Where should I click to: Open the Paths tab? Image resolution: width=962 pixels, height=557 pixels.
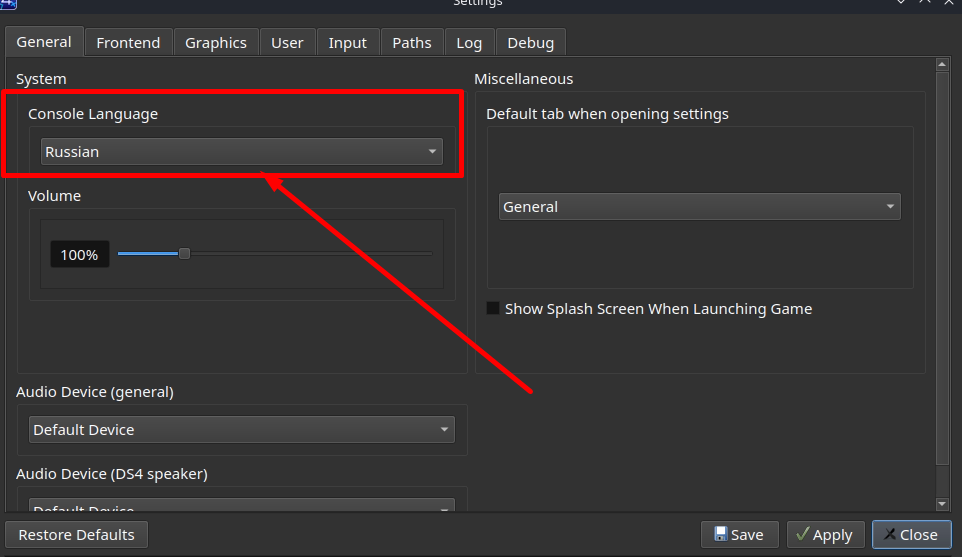pos(411,42)
